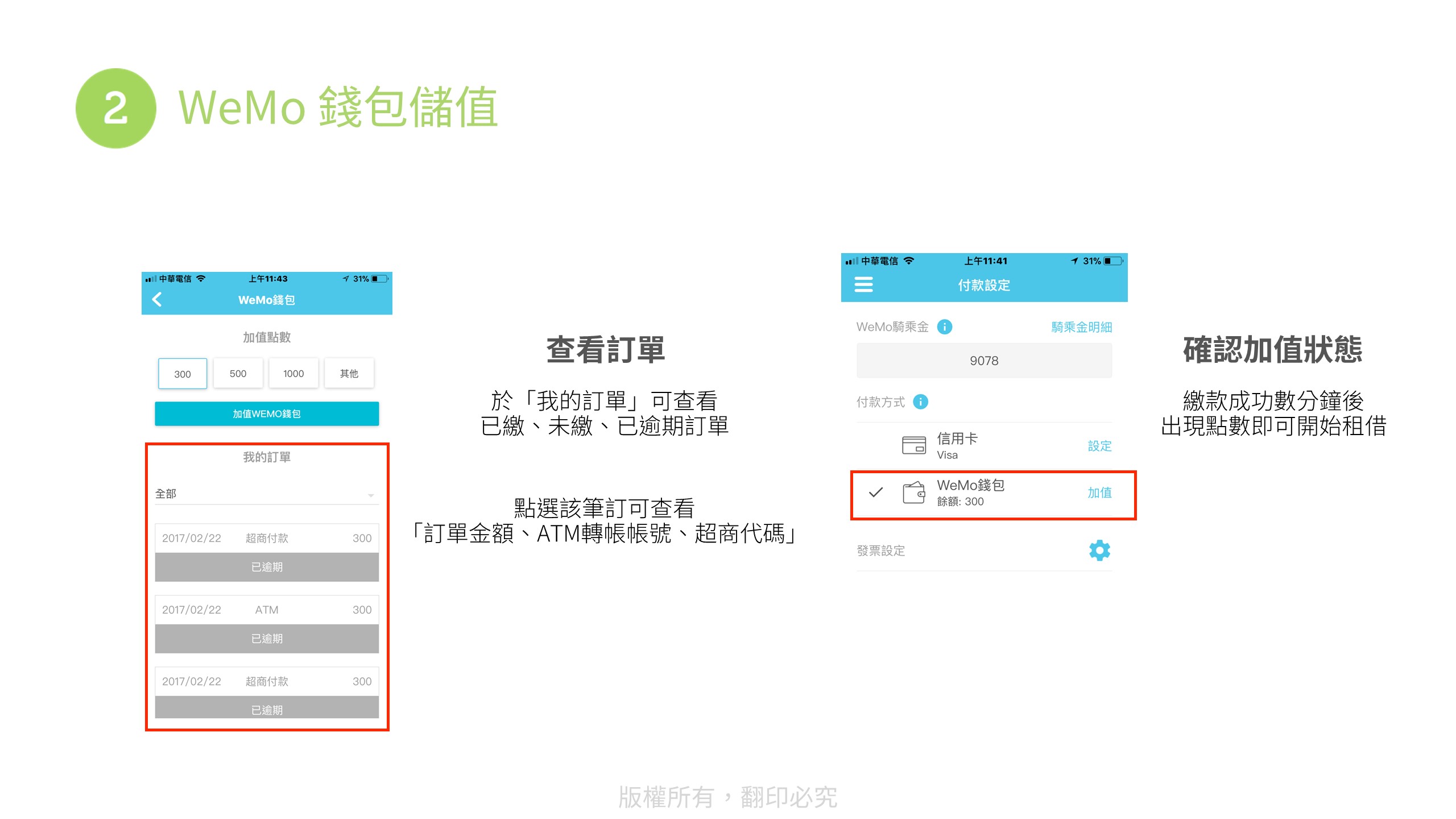Select the 其他 amount option
Image resolution: width=1456 pixels, height=819 pixels.
pos(349,374)
